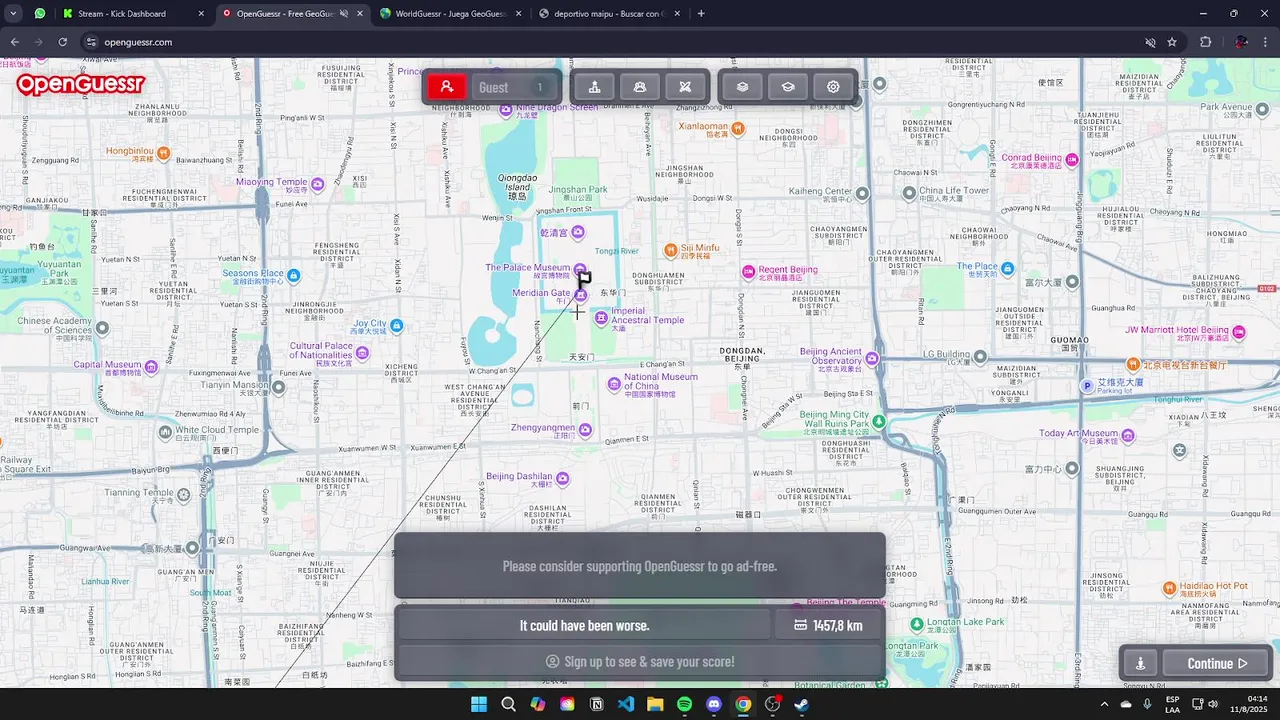Open the settings gear in game toolbar
This screenshot has width=1280, height=720.
click(x=833, y=87)
